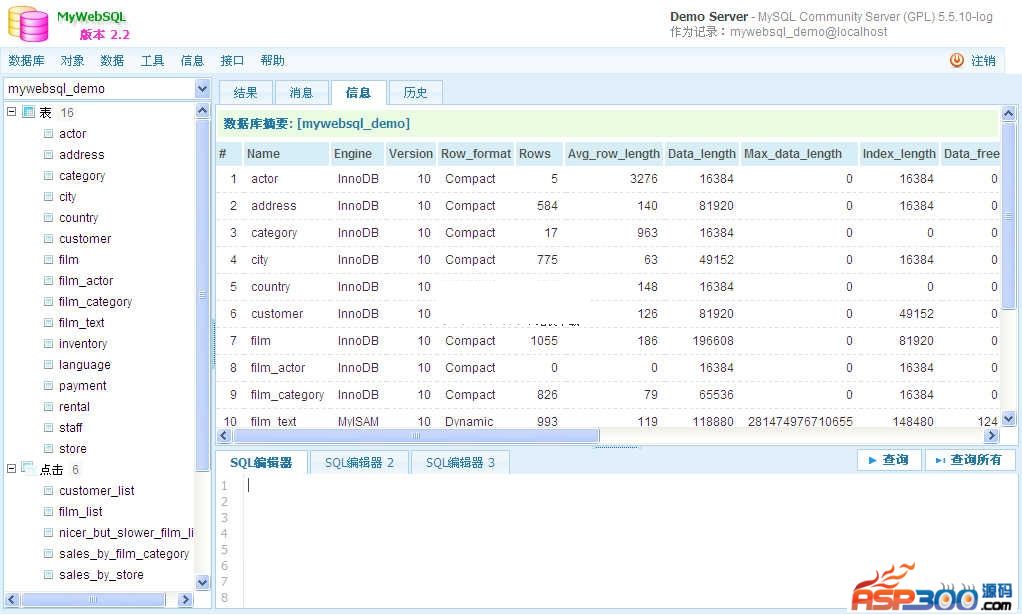Click the MyWebSQL database logo icon
Image resolution: width=1022 pixels, height=615 pixels.
tap(28, 24)
